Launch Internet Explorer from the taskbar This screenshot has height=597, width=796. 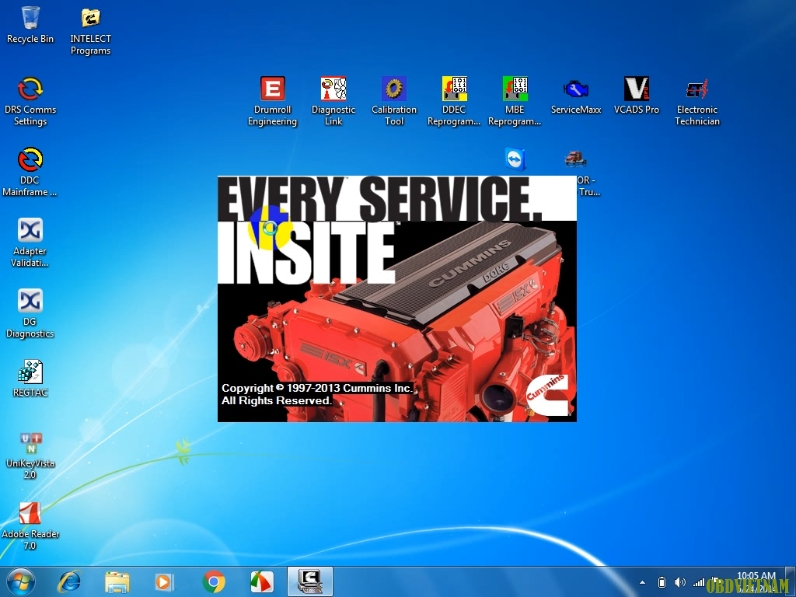click(69, 582)
